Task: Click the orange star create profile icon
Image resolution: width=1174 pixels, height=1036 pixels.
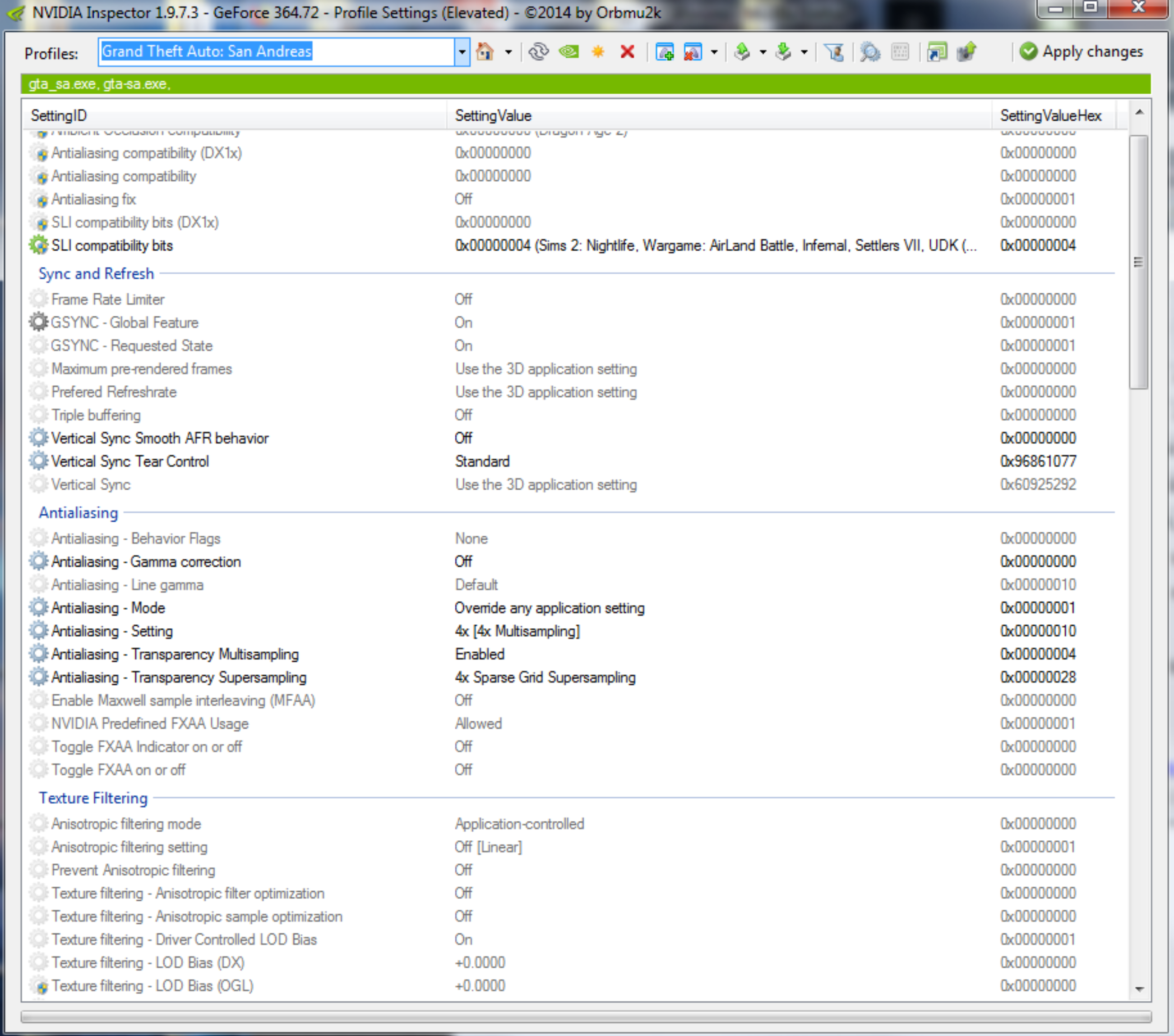Action: click(598, 52)
